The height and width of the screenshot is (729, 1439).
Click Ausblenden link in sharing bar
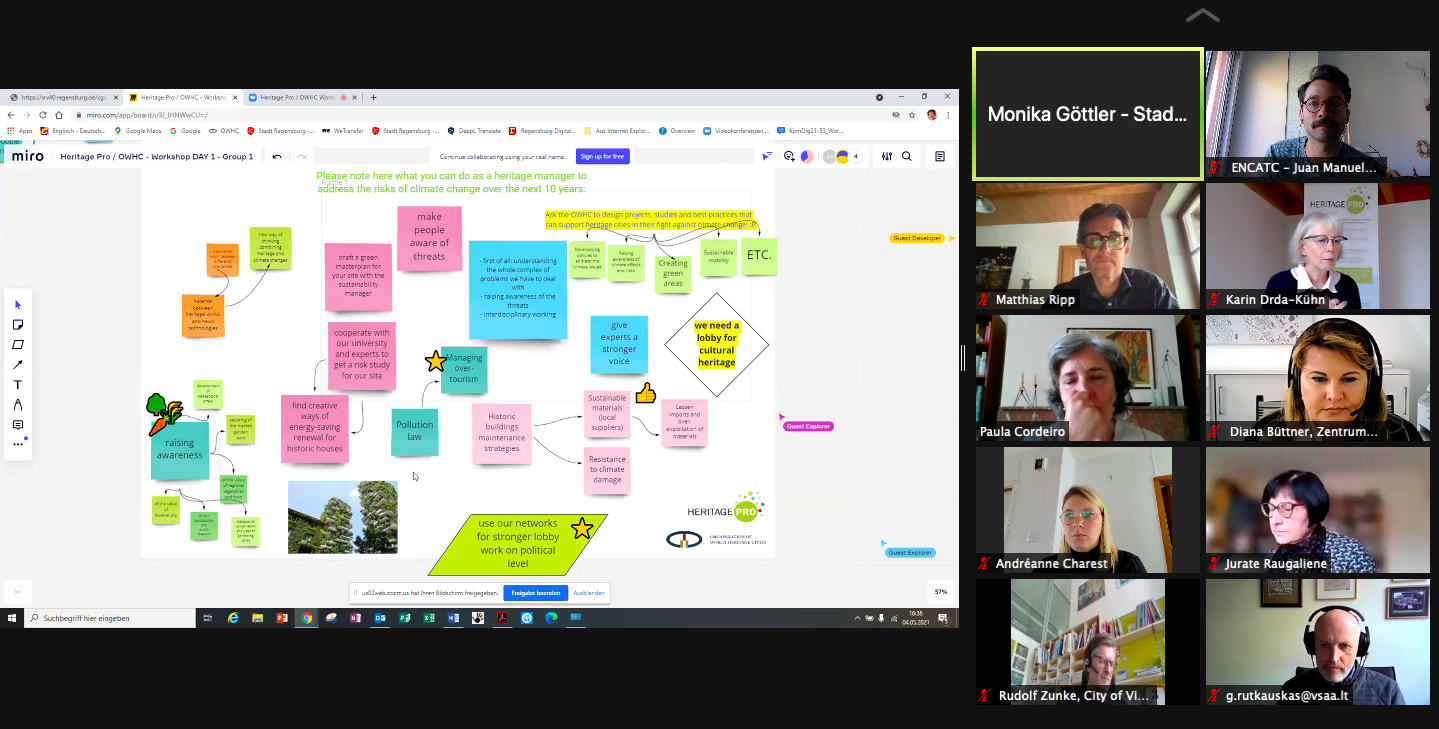[589, 593]
